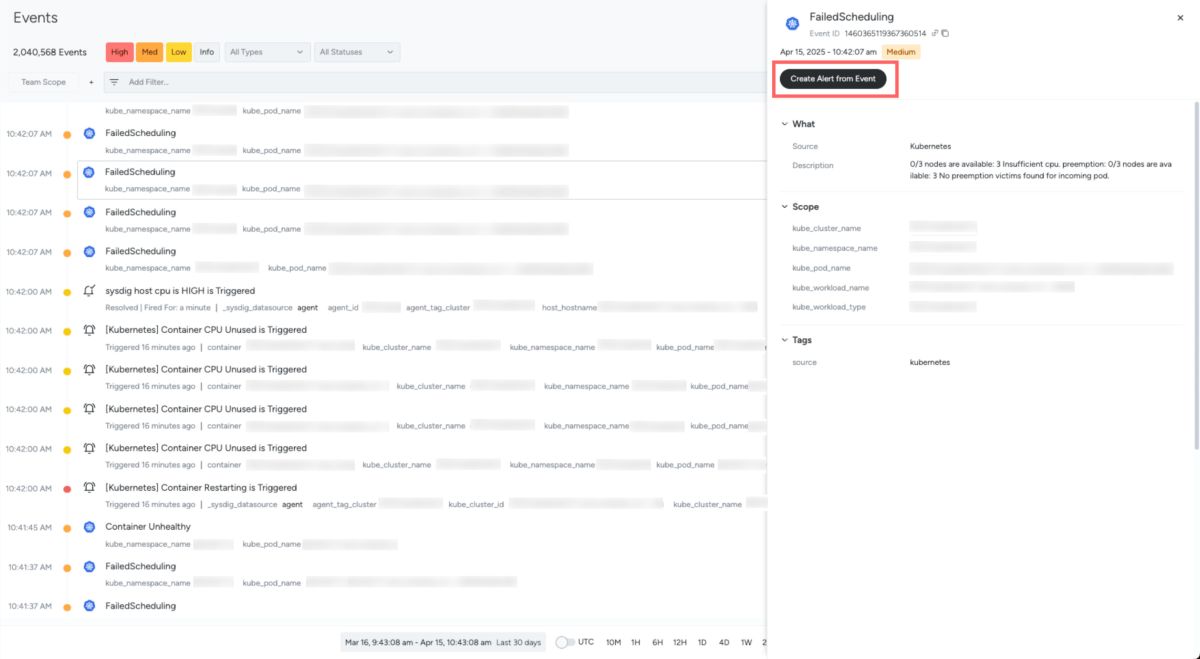Open the Container Unhealthy event
Viewport: 1200px width, 659px height.
148,527
